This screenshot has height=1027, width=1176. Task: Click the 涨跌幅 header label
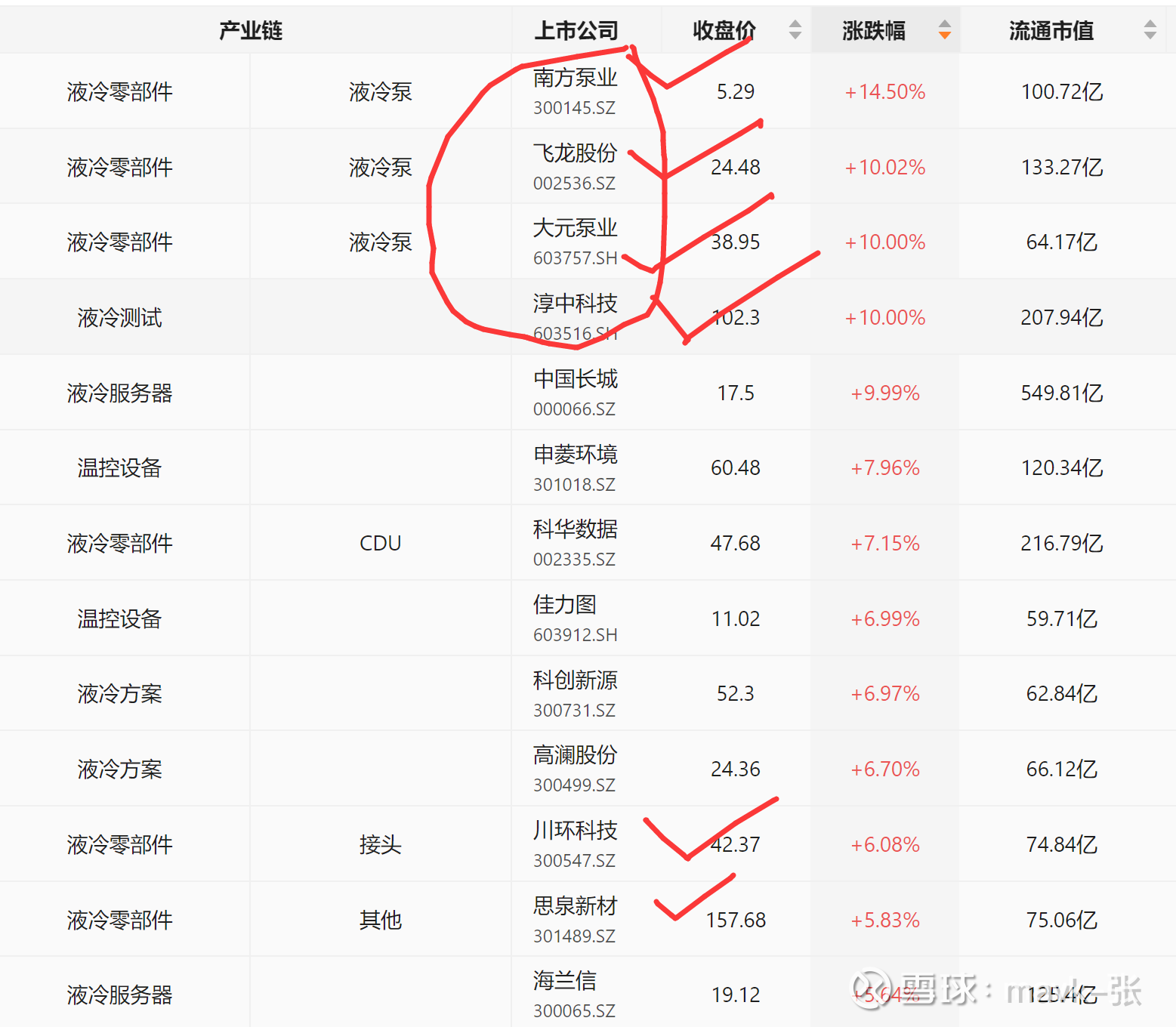coord(874,30)
